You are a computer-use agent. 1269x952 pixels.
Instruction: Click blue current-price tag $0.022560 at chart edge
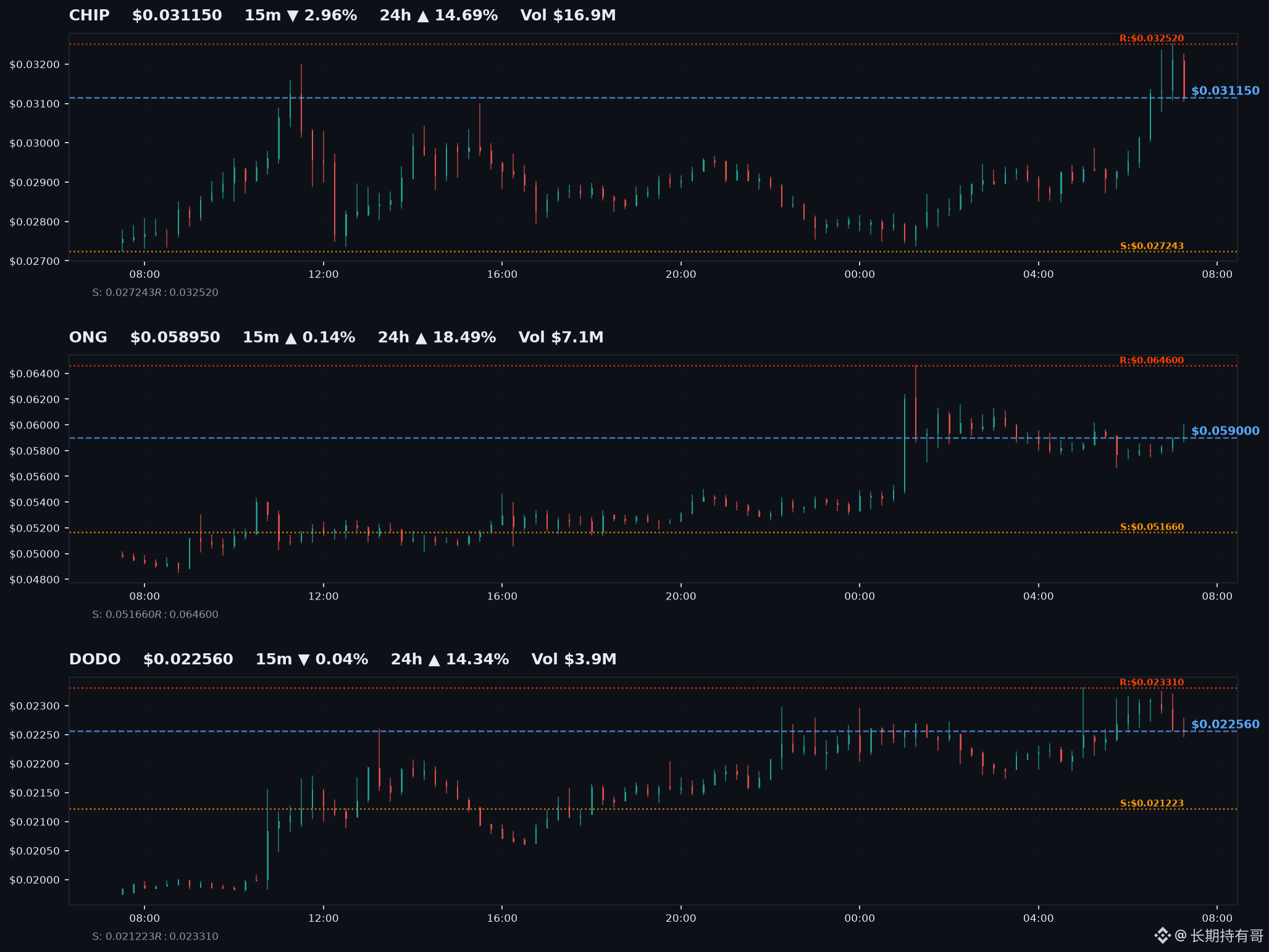1225,724
